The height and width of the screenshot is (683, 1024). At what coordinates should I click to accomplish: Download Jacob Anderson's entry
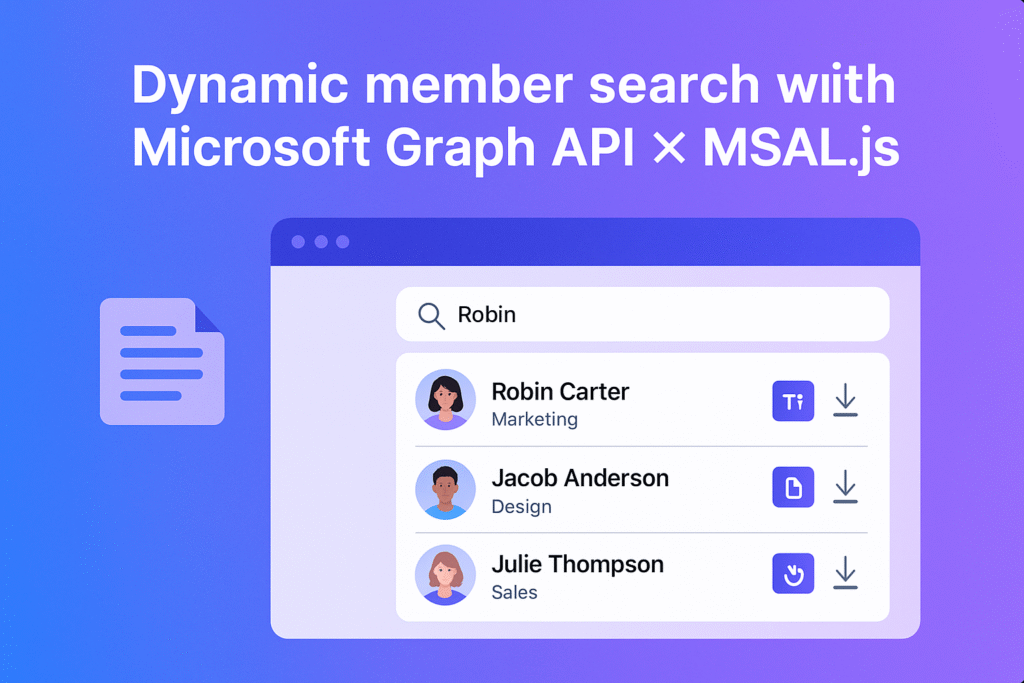click(845, 487)
